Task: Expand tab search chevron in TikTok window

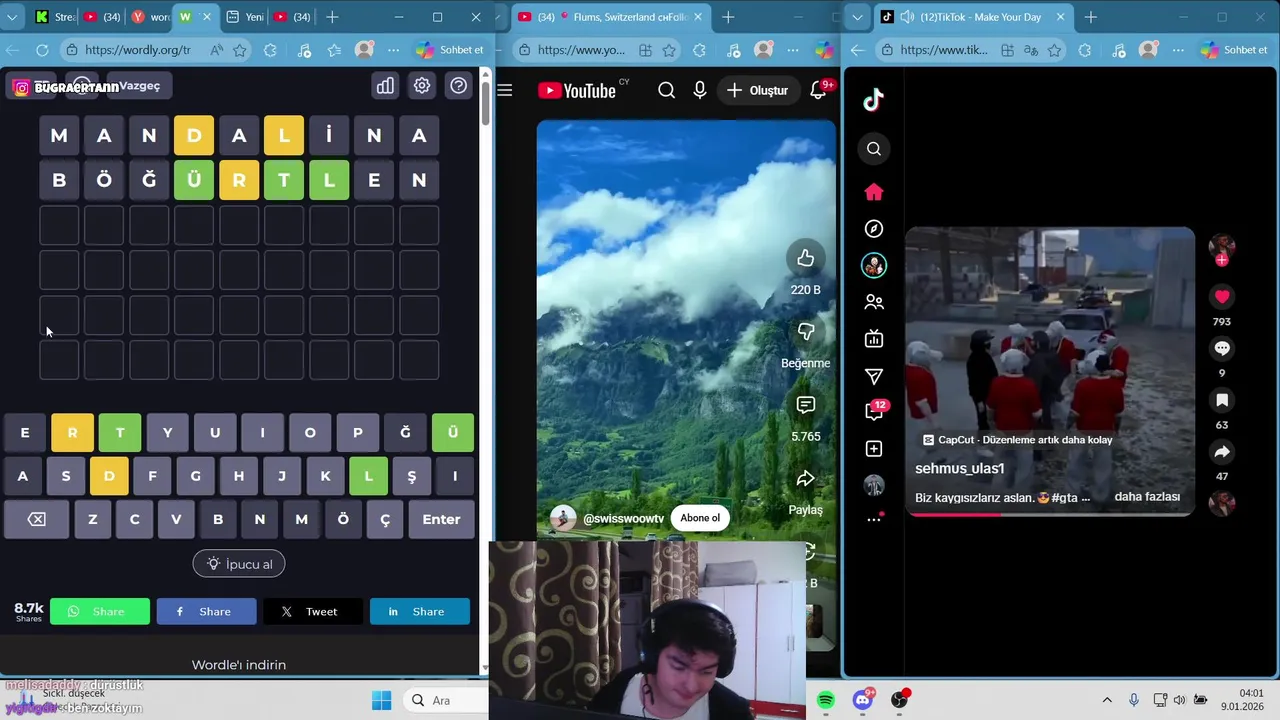Action: pyautogui.click(x=855, y=17)
